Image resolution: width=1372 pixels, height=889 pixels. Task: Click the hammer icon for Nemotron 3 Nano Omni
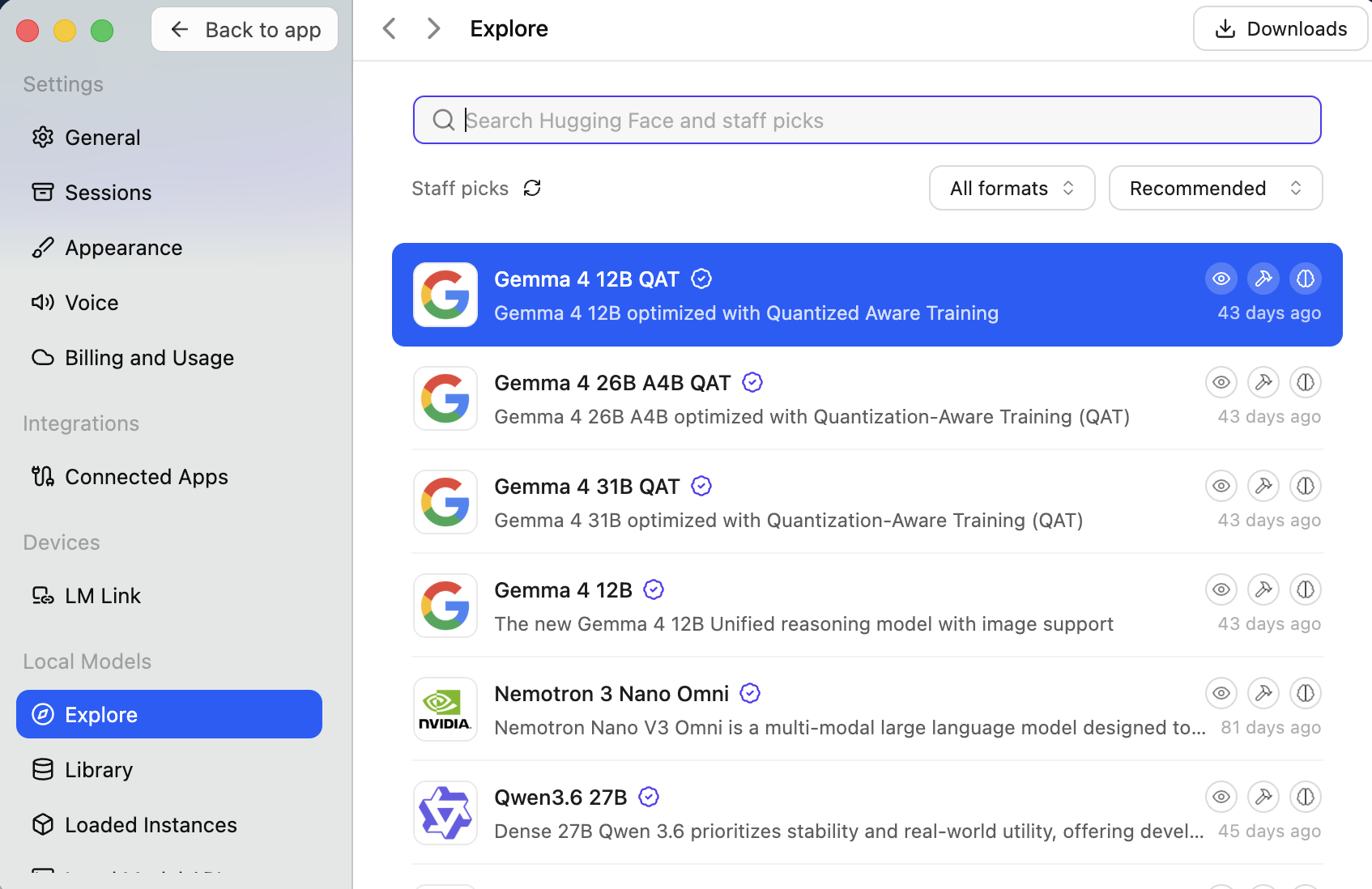pos(1263,693)
